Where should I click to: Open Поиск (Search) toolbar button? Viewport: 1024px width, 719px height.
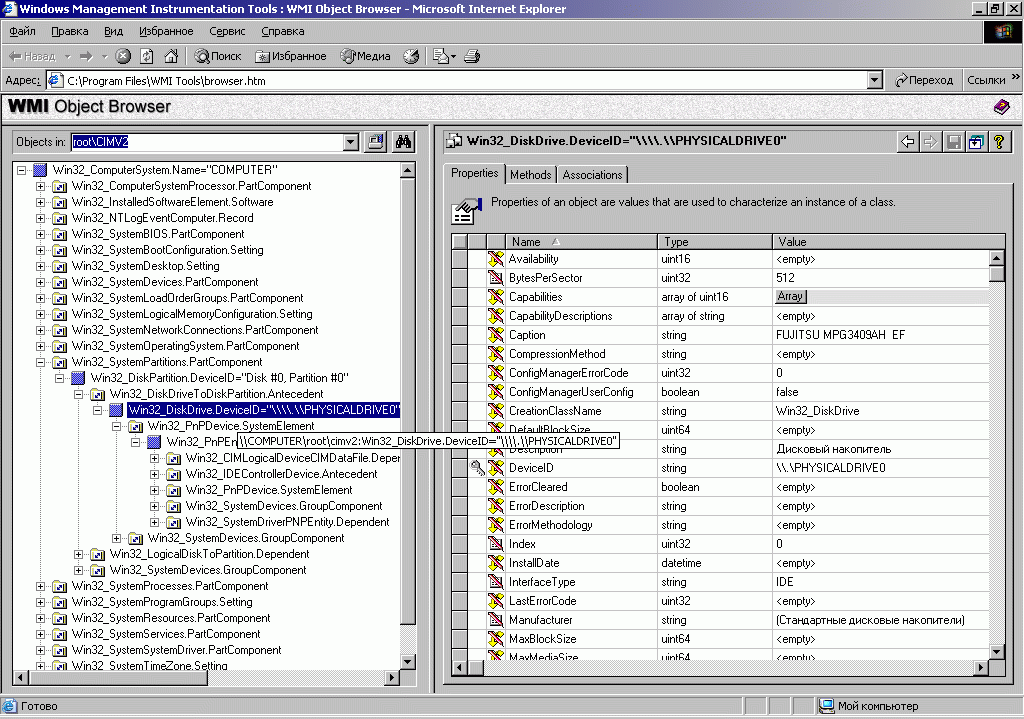(218, 56)
